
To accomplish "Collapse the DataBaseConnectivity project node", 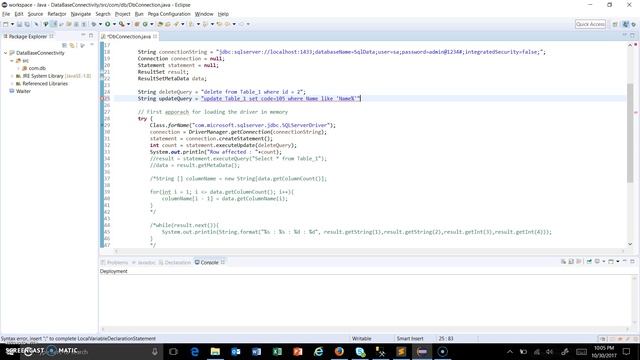I will [x=6, y=53].
